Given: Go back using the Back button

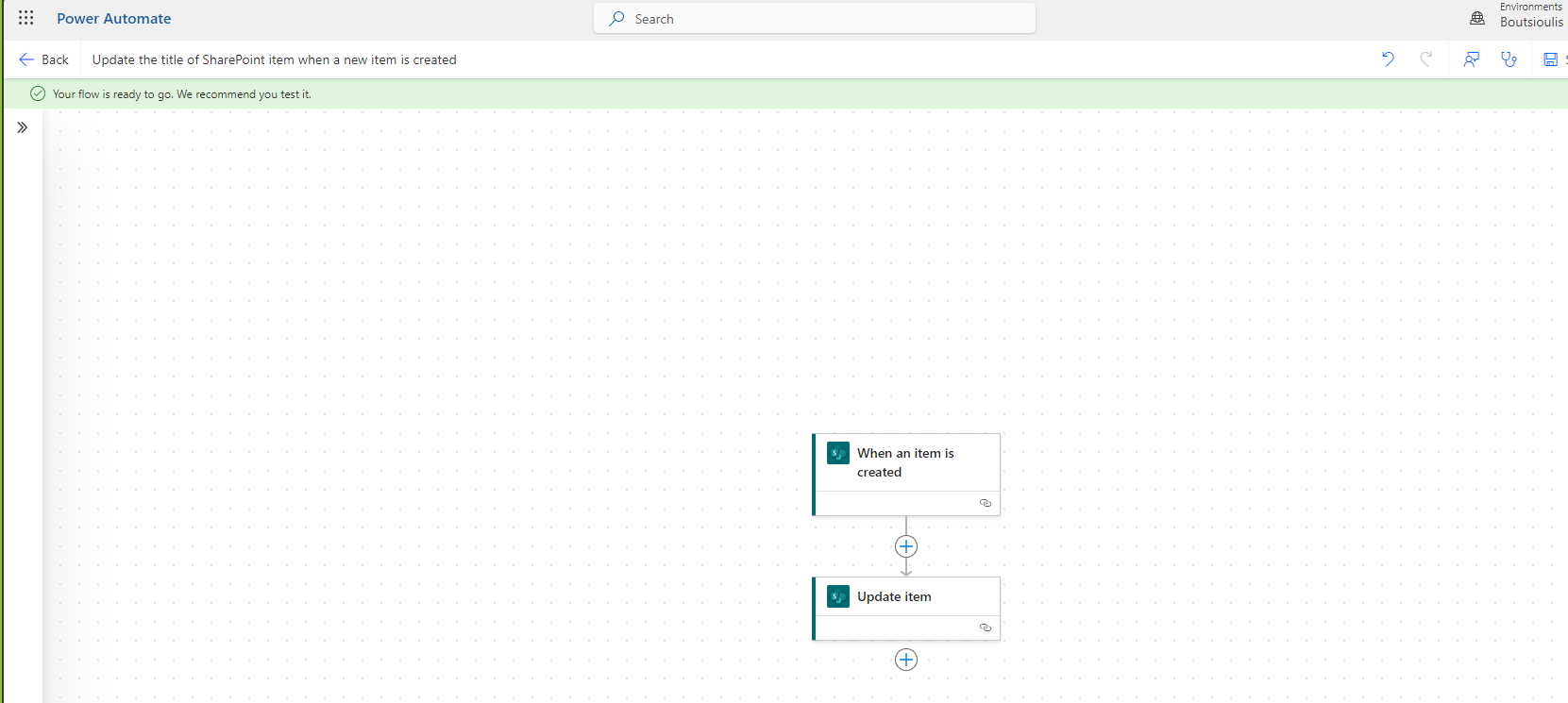Looking at the screenshot, I should (x=43, y=59).
